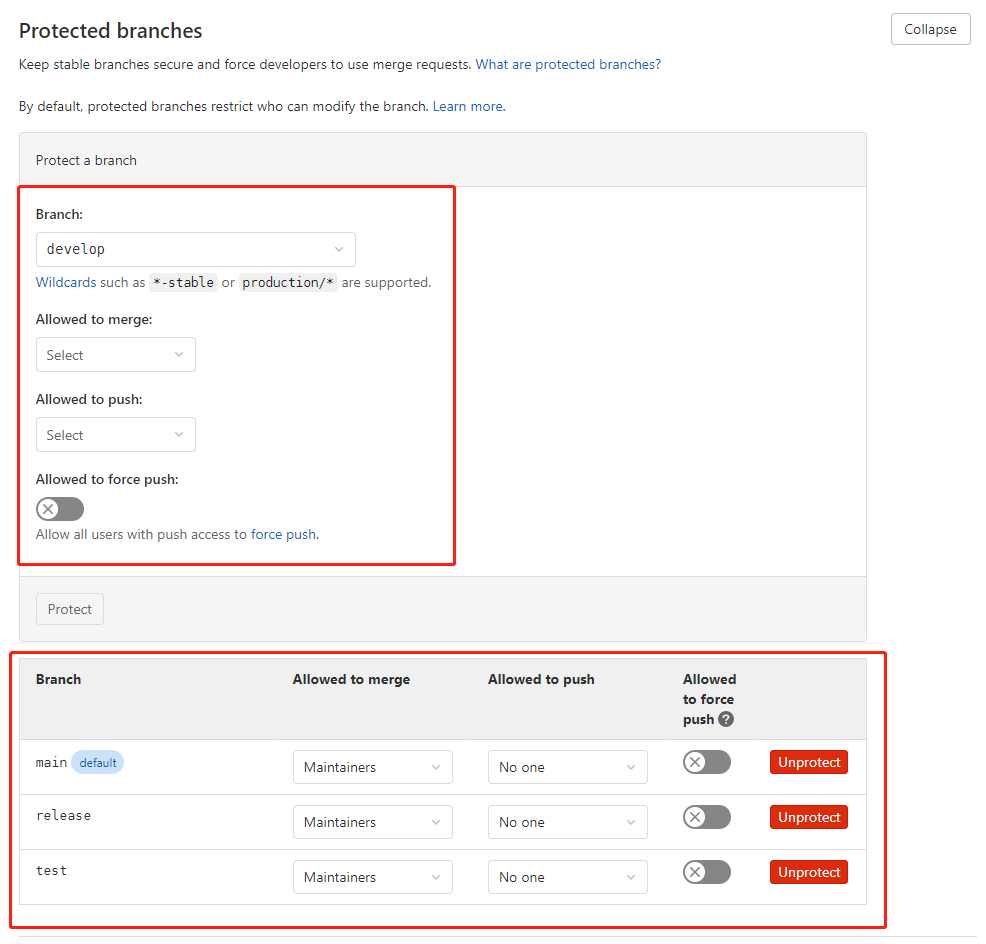Enable force push for the release branch
Image resolution: width=986 pixels, height=944 pixels.
706,817
